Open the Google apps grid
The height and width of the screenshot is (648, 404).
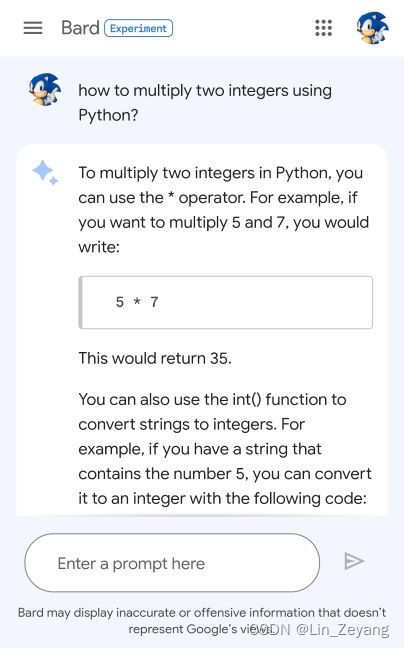(x=323, y=28)
